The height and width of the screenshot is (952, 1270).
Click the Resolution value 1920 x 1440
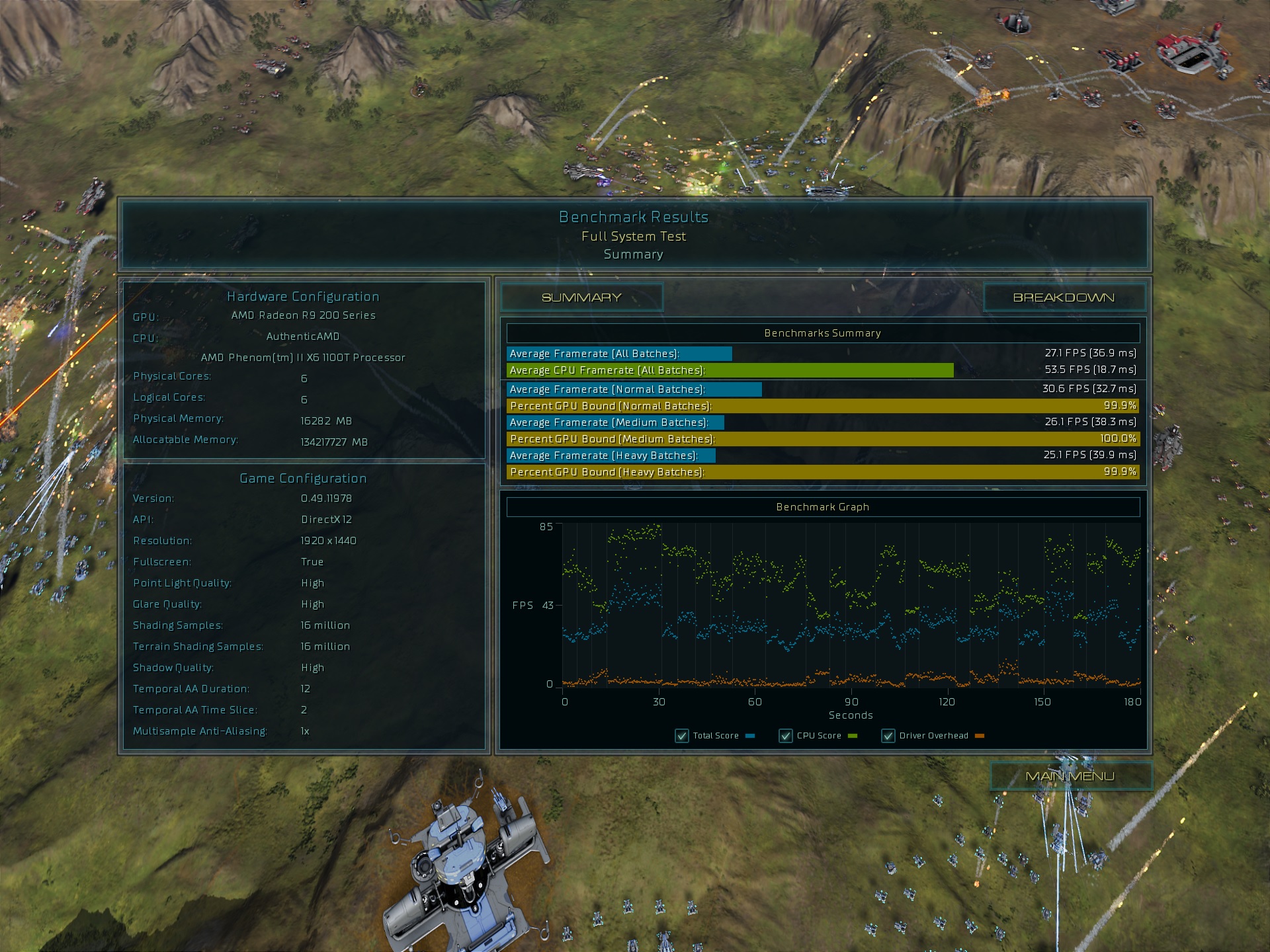coord(328,541)
